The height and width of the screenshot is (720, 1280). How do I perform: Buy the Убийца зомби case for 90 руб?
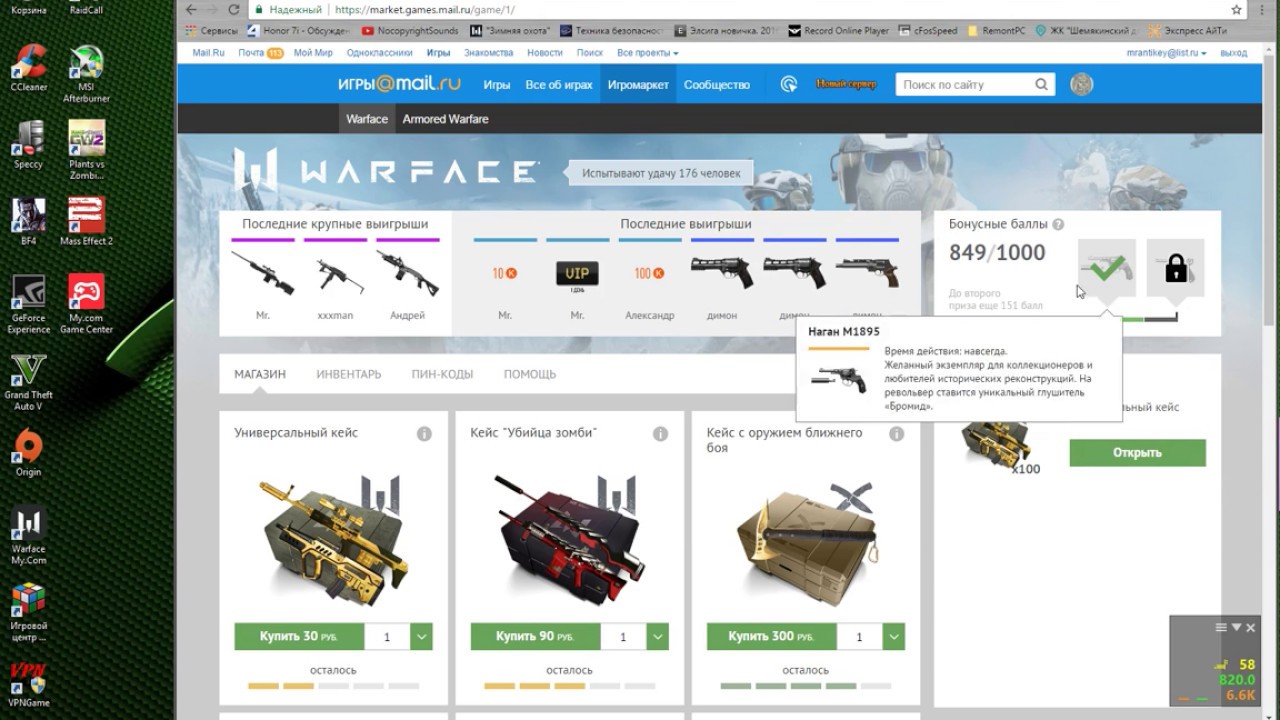[x=536, y=637]
